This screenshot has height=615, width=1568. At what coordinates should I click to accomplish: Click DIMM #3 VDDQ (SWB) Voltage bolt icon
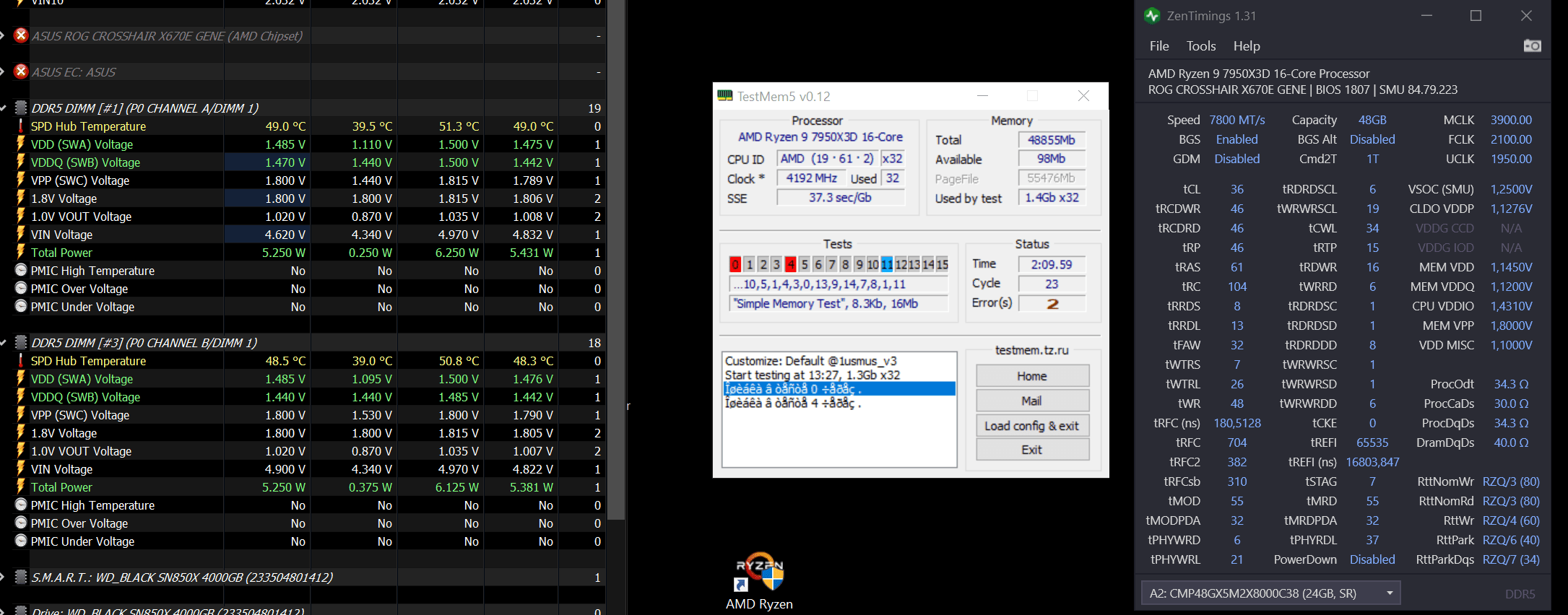[21, 396]
